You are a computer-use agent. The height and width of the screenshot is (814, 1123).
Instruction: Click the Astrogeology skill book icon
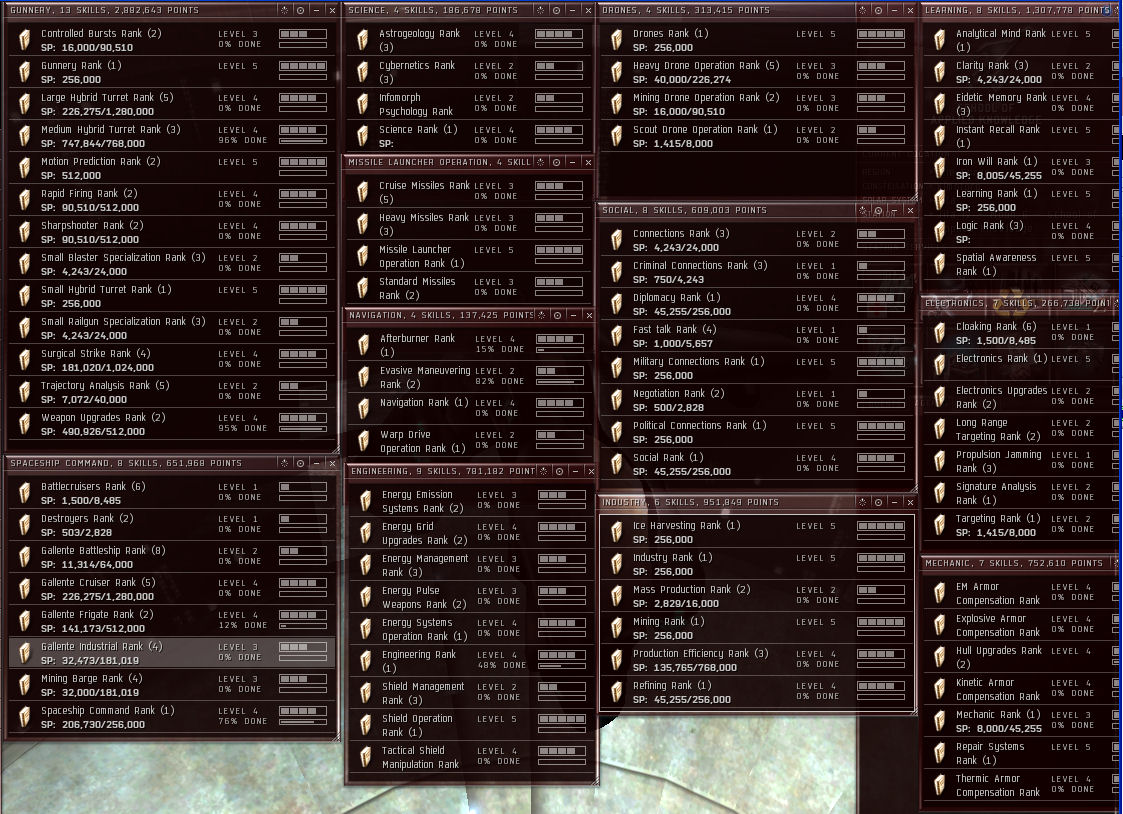tap(362, 40)
